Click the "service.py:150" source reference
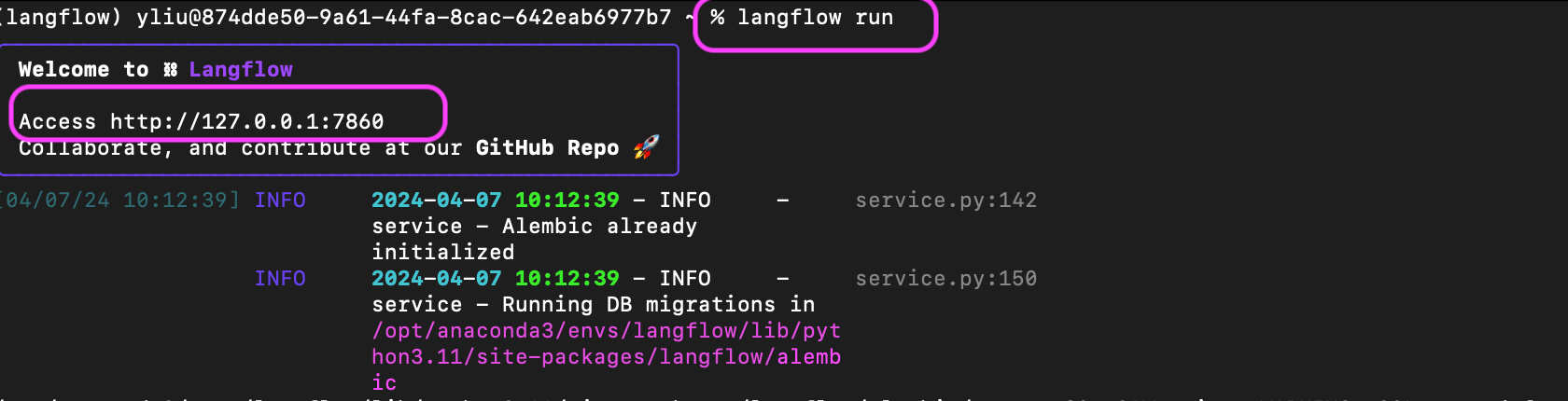 click(x=946, y=279)
